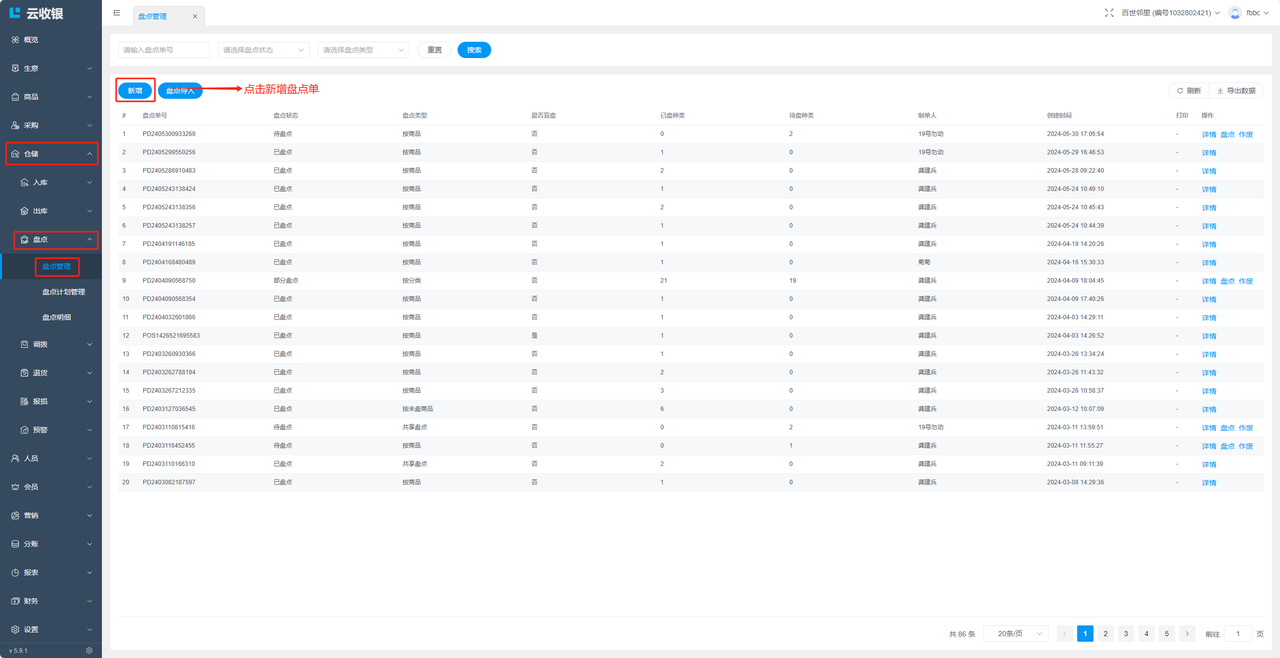
Task: Toggle fullscreen using the expand icon
Action: [x=1109, y=13]
